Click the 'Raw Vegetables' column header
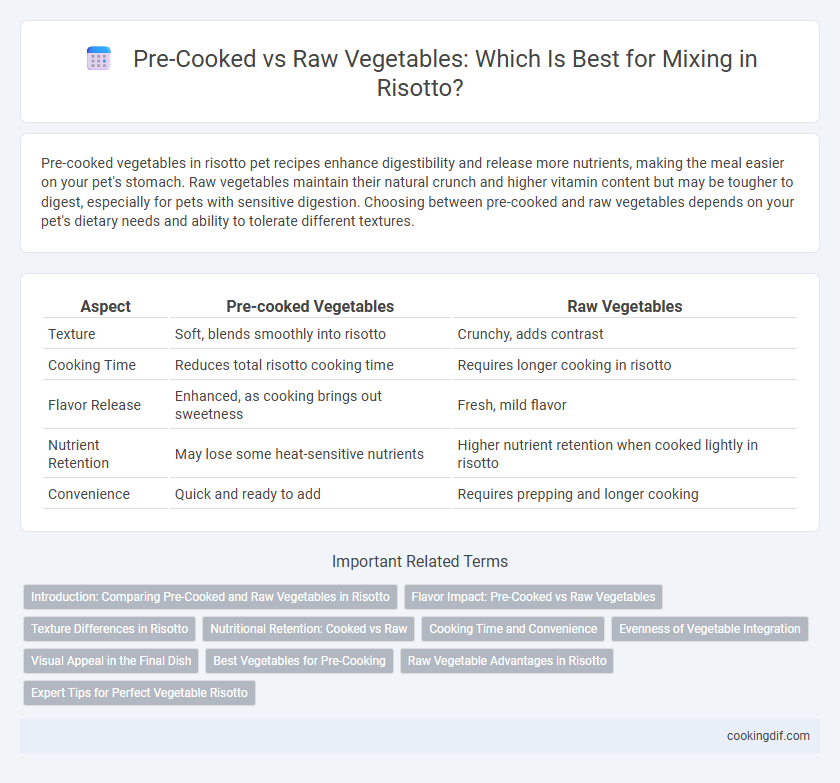Viewport: 840px width, 783px height. (625, 306)
